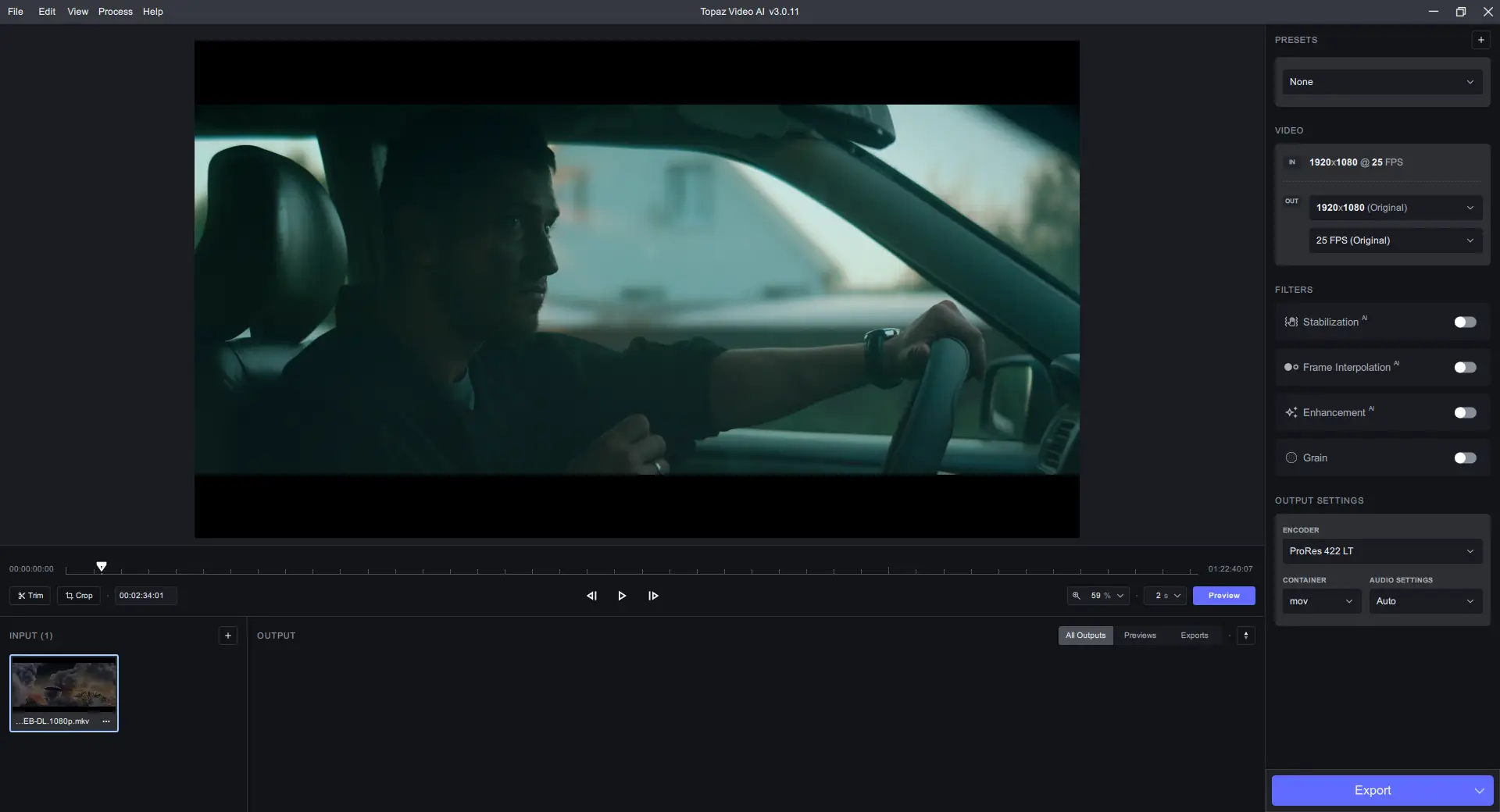
Task: Enable the Frame Interpolation toggle
Action: (x=1465, y=368)
